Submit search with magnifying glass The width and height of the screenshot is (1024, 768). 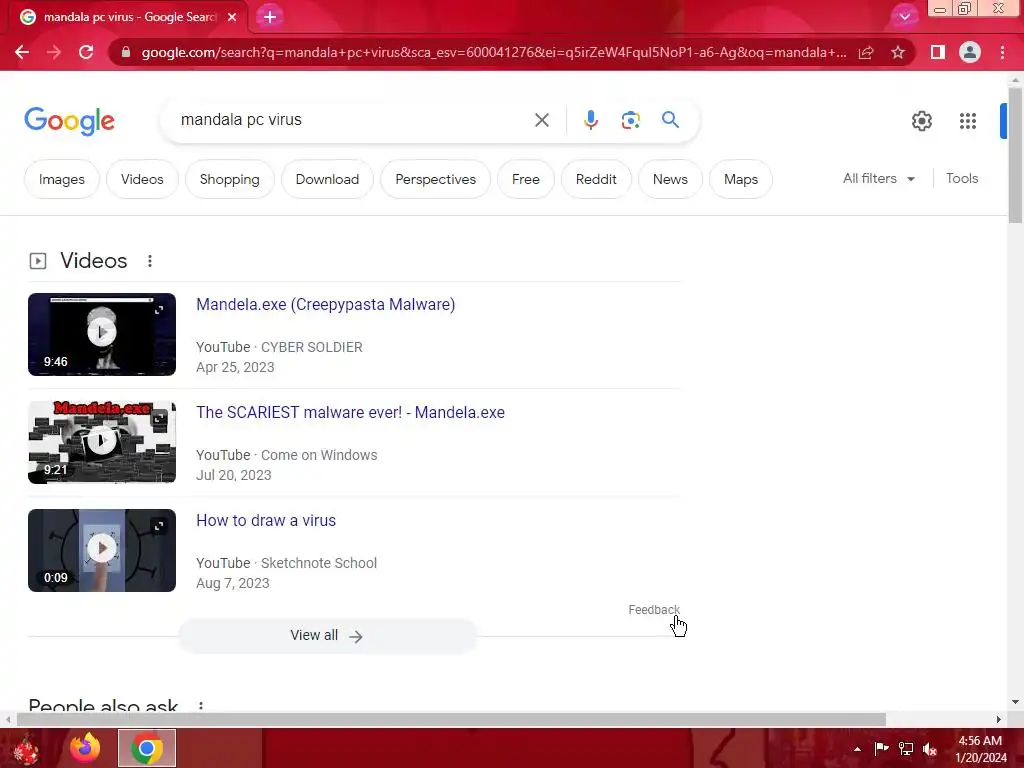pyautogui.click(x=670, y=120)
